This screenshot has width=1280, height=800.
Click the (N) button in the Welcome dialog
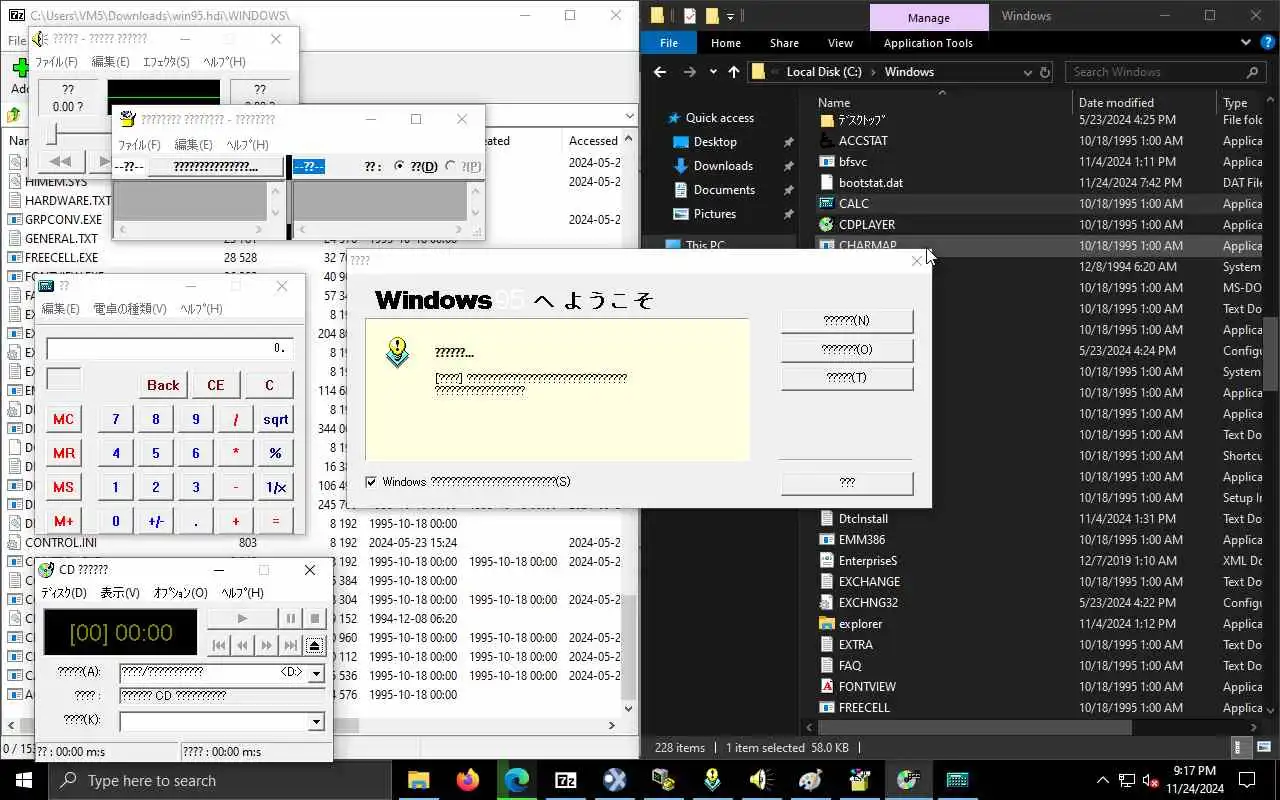click(847, 321)
